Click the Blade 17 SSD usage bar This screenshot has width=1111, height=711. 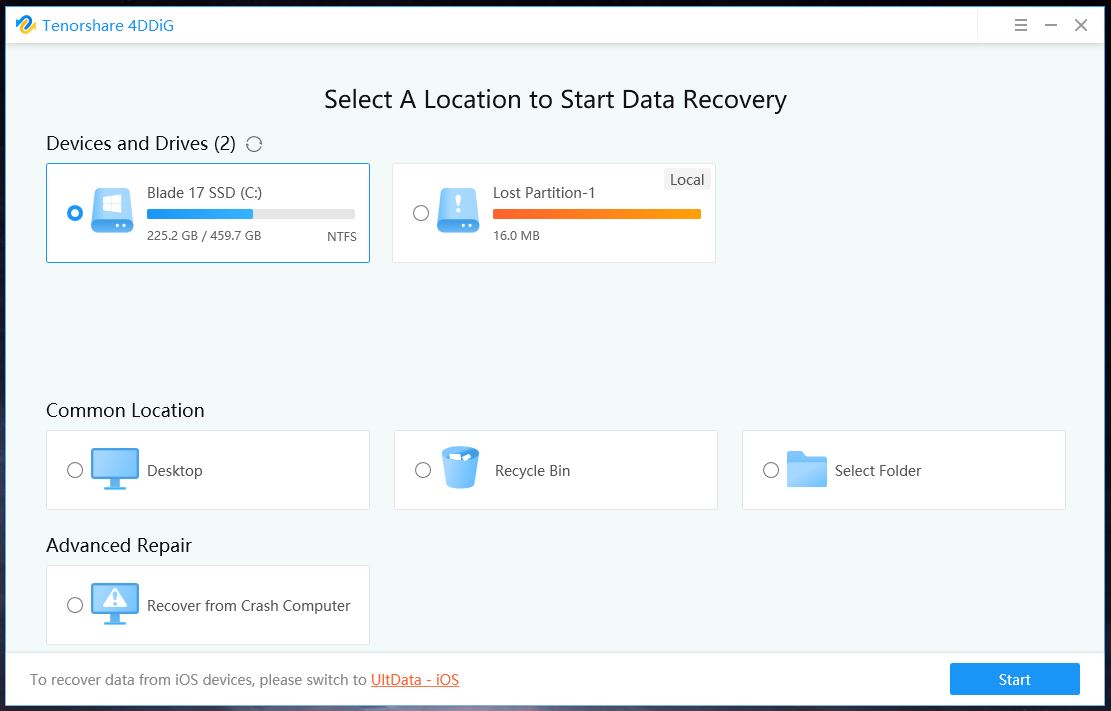click(x=250, y=214)
